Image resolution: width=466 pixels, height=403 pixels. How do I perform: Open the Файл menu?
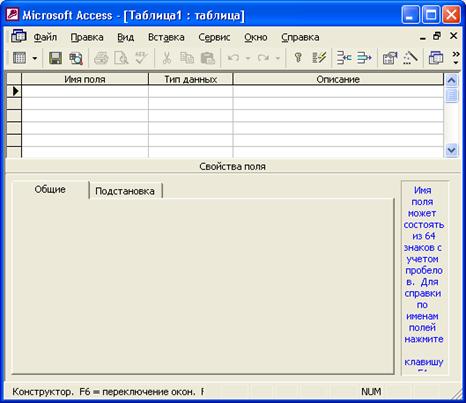45,37
